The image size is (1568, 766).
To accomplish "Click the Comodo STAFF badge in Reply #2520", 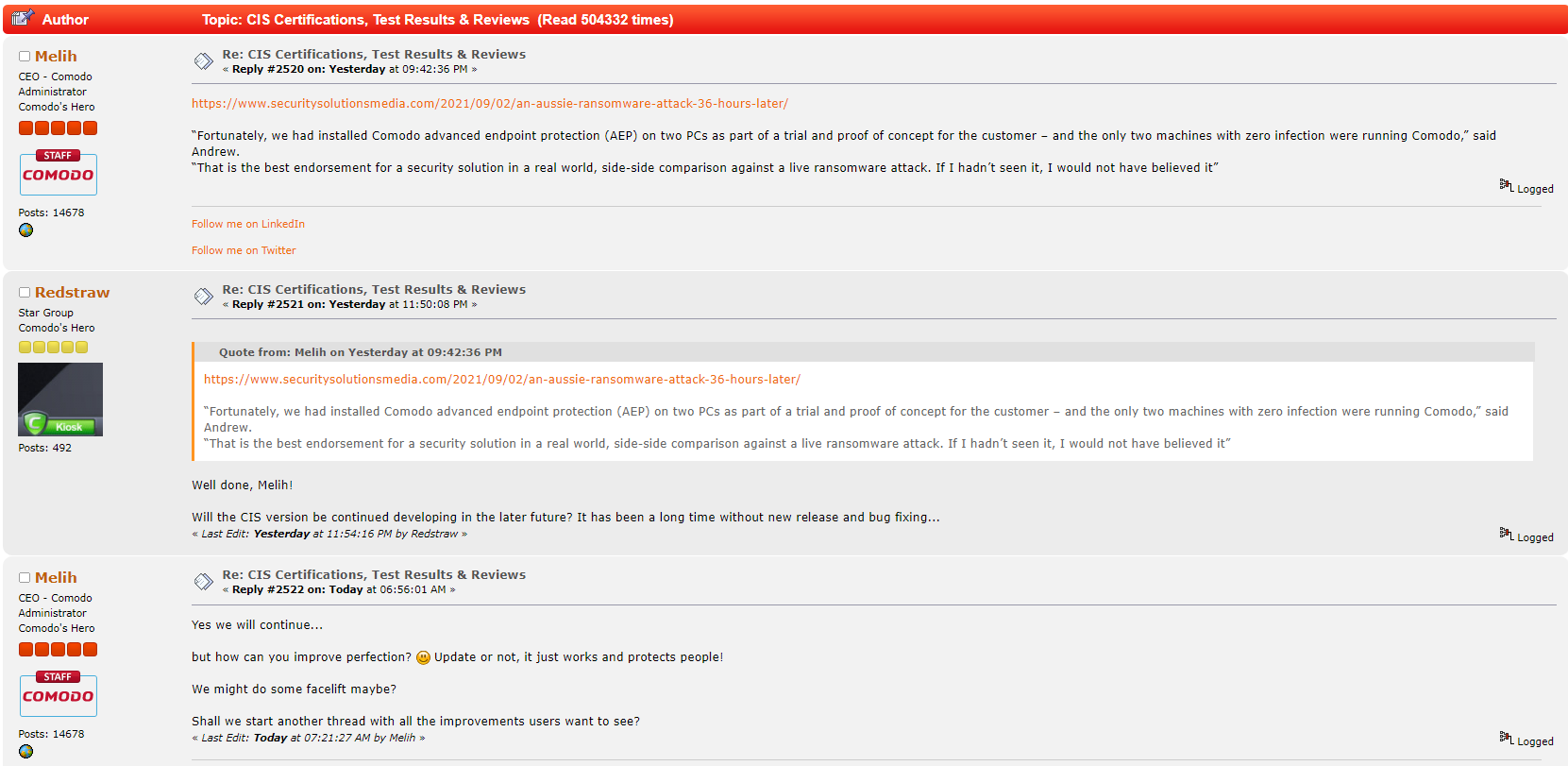I will pos(58,173).
